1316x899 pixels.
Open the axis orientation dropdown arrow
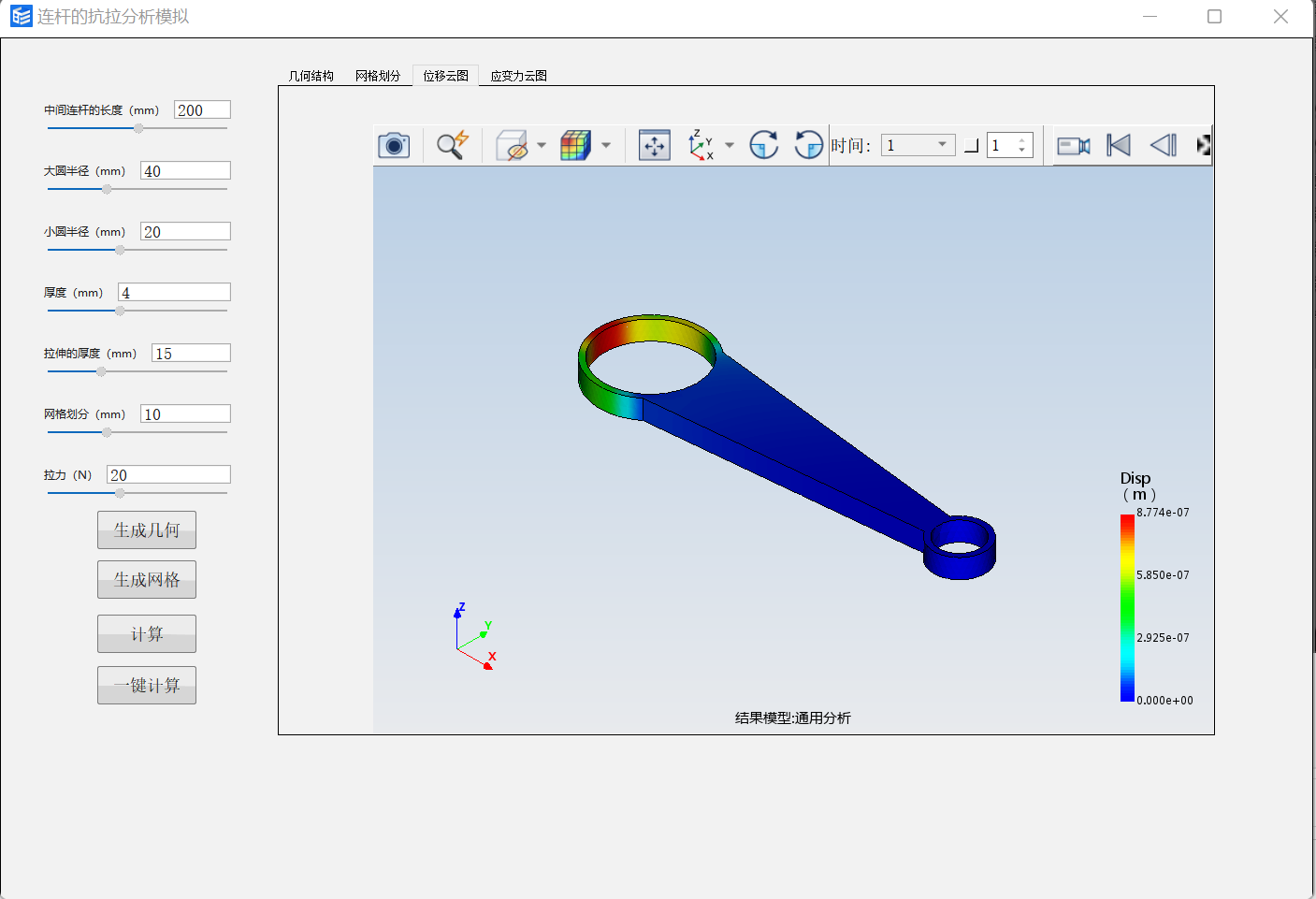click(730, 145)
